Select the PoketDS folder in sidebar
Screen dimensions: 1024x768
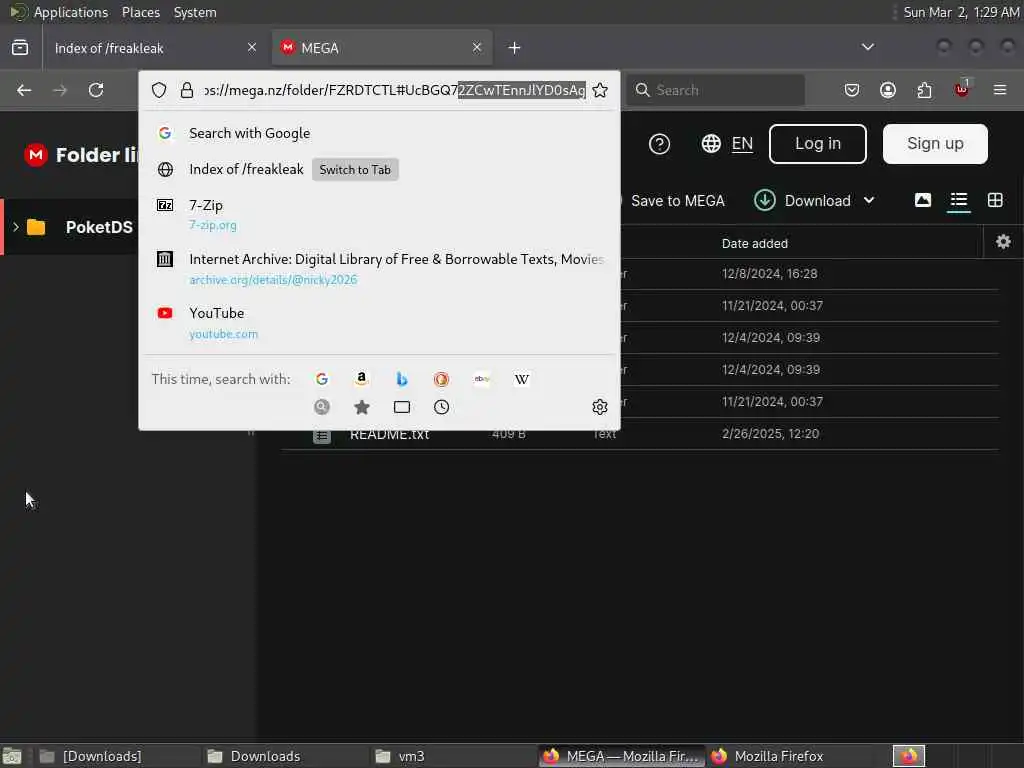coord(99,227)
